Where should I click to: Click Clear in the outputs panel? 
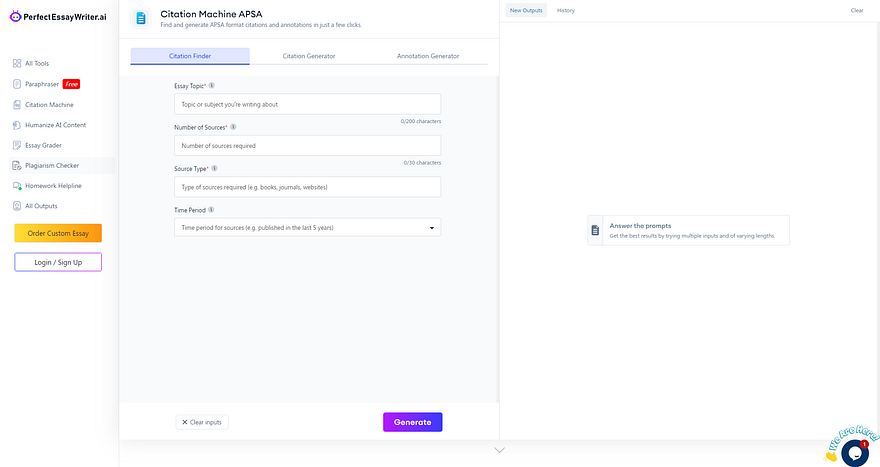pos(857,10)
